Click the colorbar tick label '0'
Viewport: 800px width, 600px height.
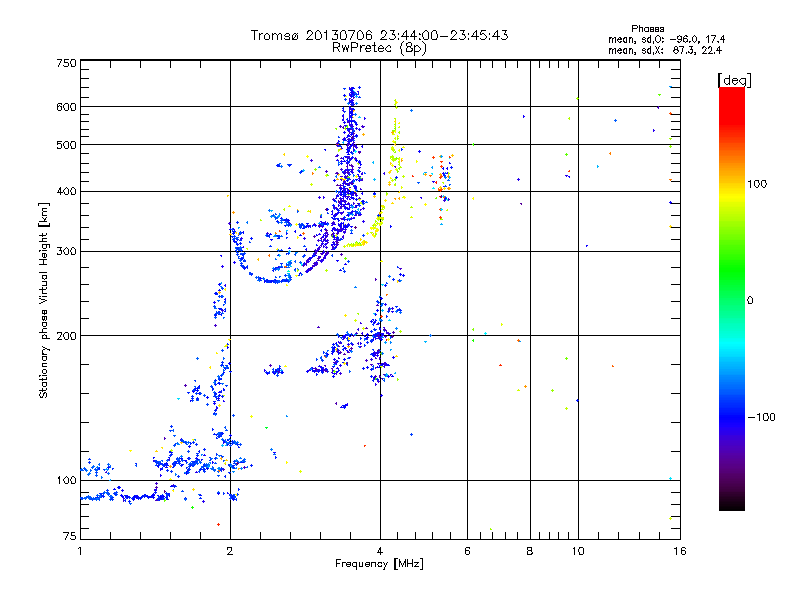coord(750,301)
